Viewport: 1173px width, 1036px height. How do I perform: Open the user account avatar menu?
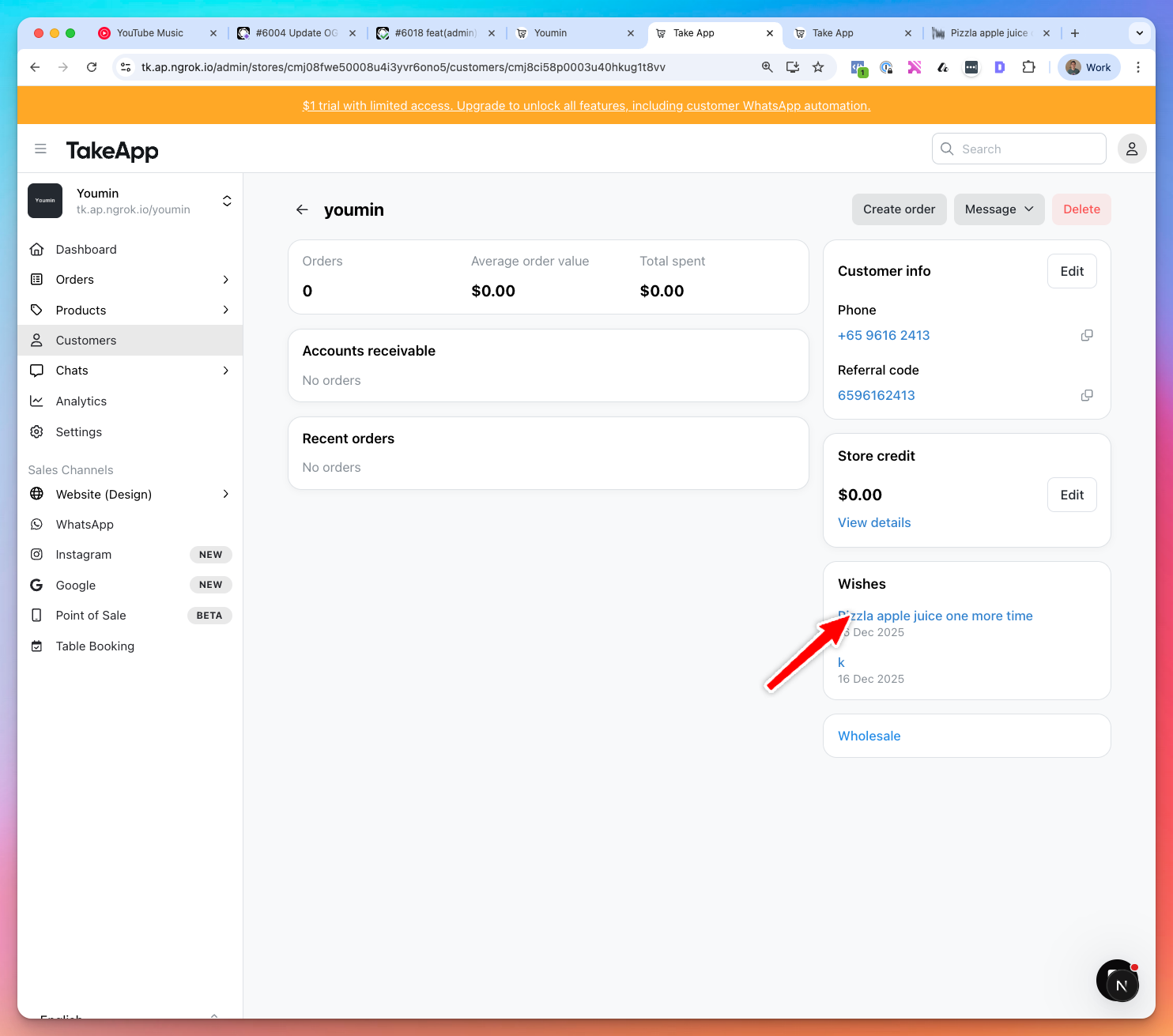tap(1132, 149)
